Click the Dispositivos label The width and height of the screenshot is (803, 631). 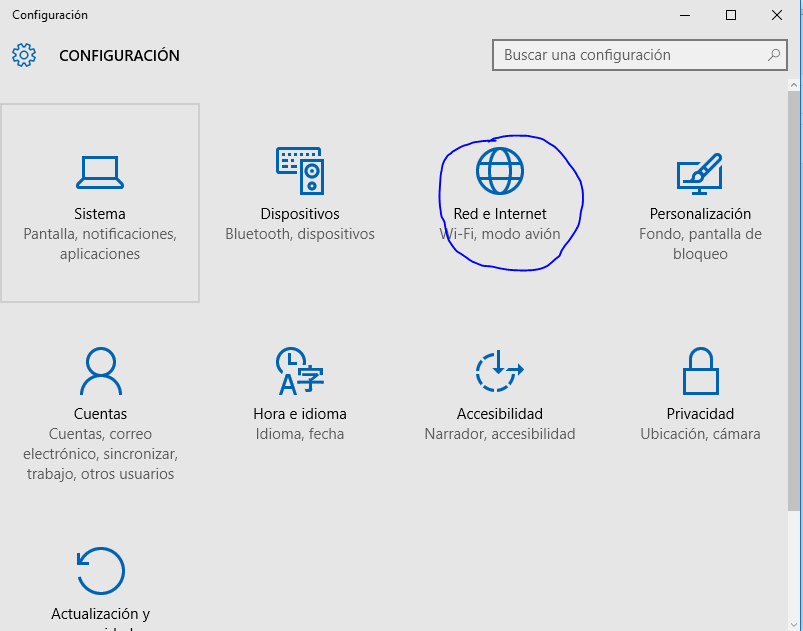point(300,214)
